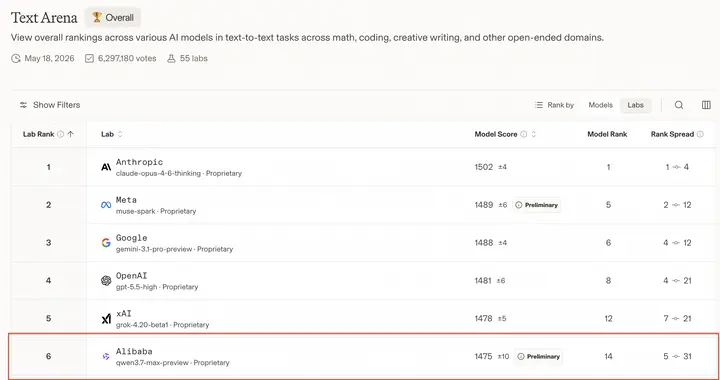Click gpt-5.5-high model text

coord(136,287)
